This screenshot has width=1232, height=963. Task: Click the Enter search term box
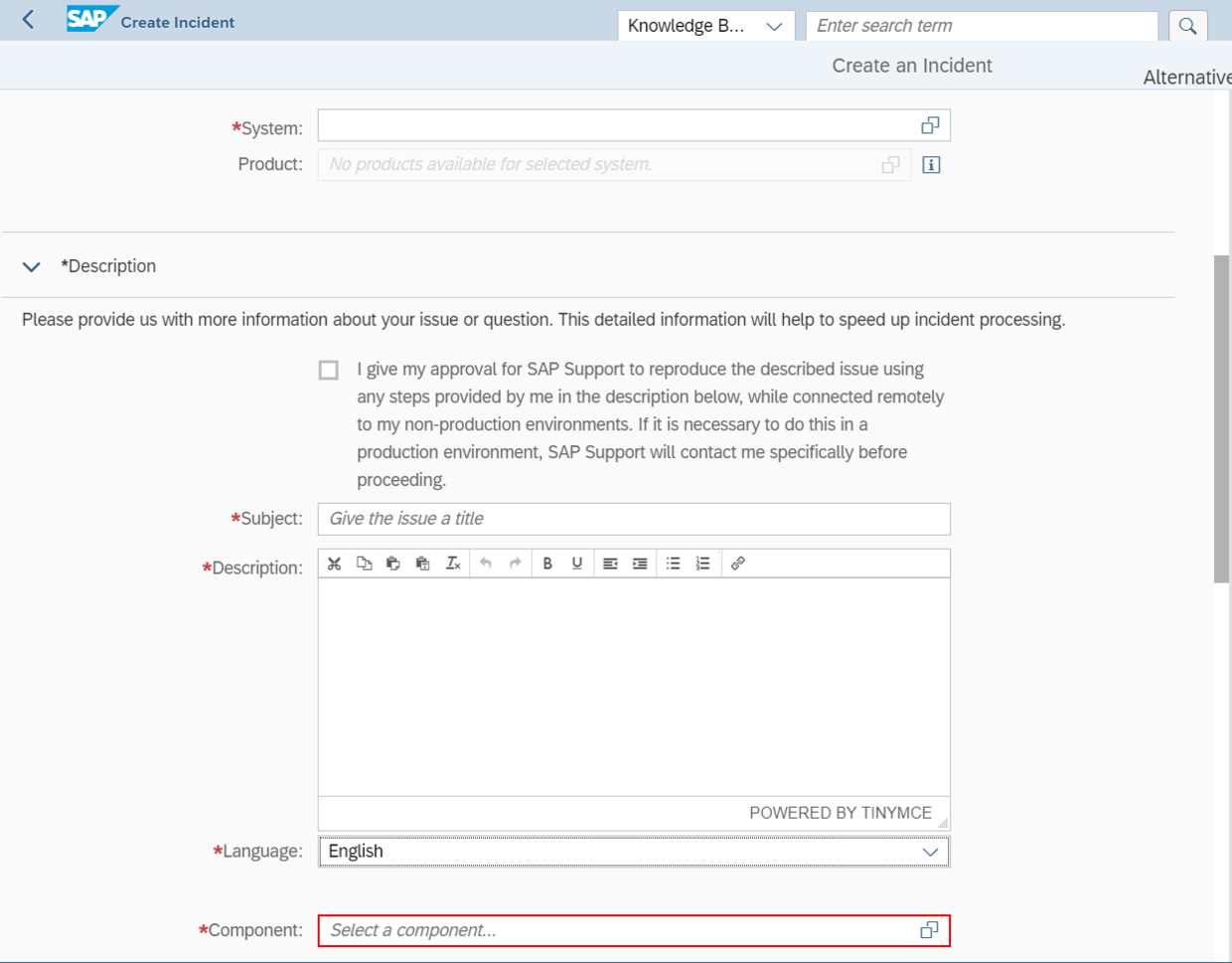point(982,26)
